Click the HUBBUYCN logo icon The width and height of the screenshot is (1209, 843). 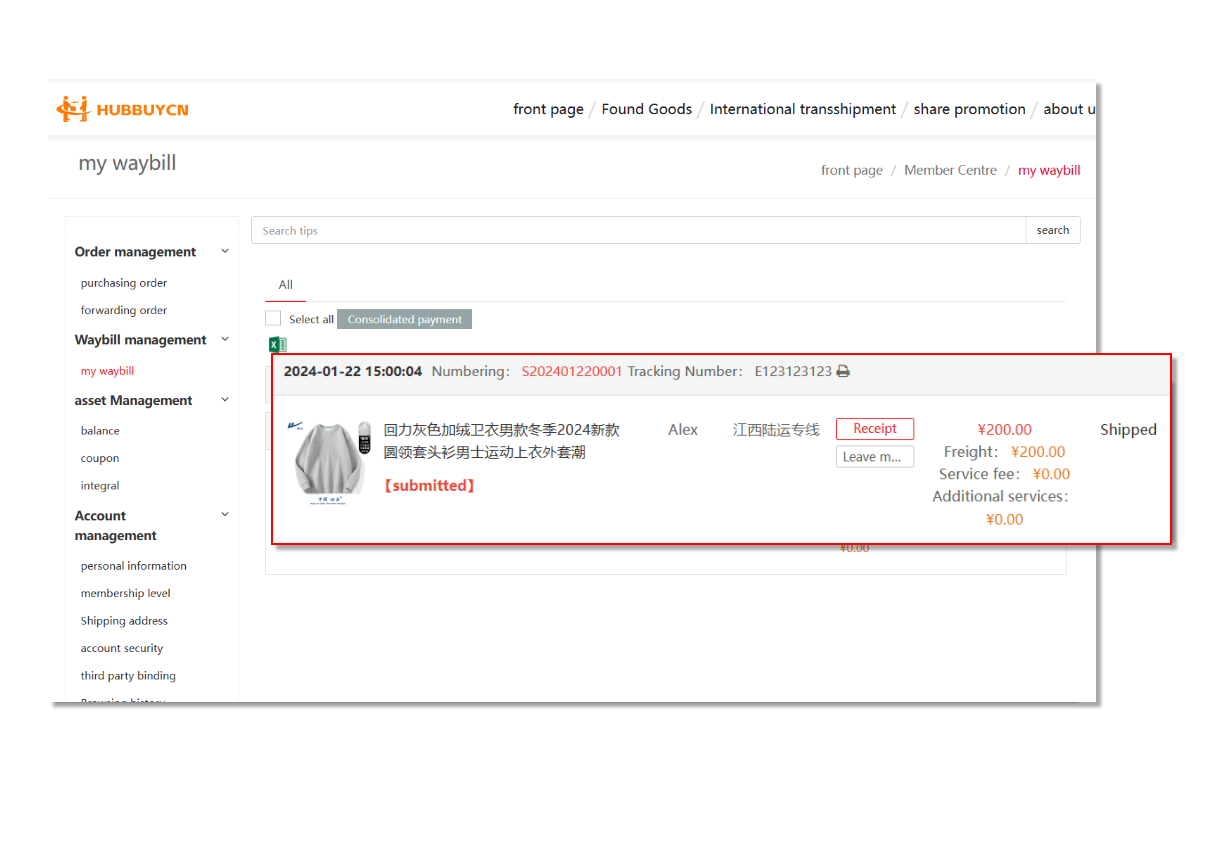[x=73, y=109]
